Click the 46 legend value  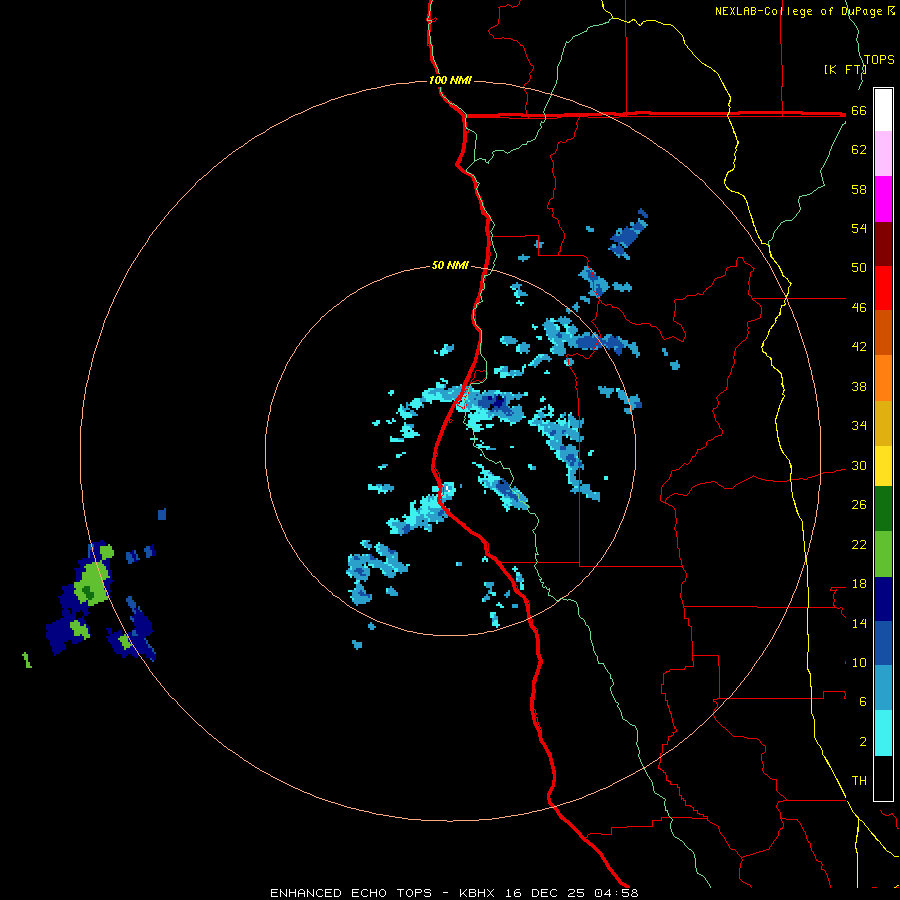859,308
